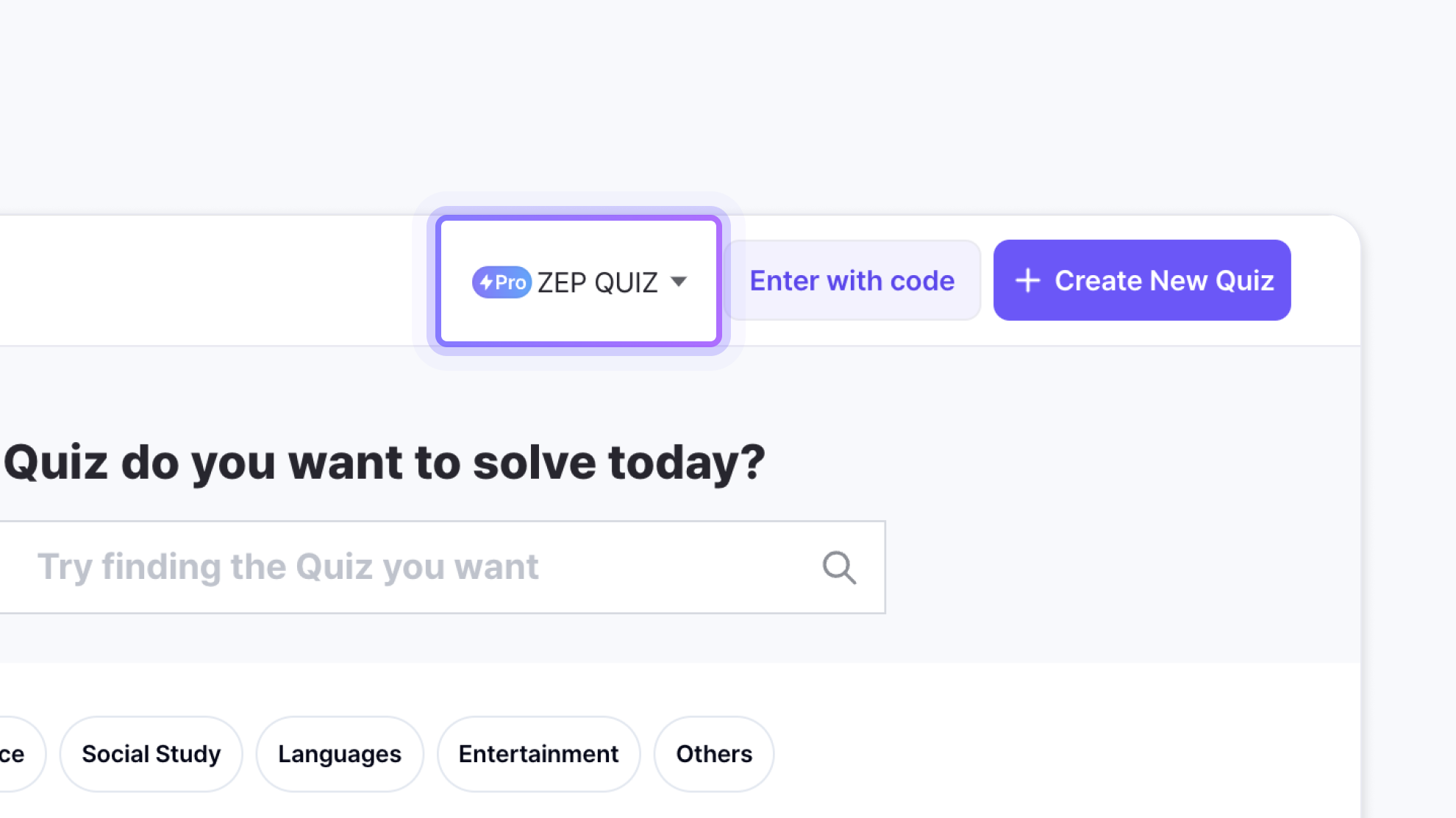Image resolution: width=1456 pixels, height=818 pixels.
Task: Click the word "Quiz" in Create New Quiz
Action: [x=1244, y=280]
